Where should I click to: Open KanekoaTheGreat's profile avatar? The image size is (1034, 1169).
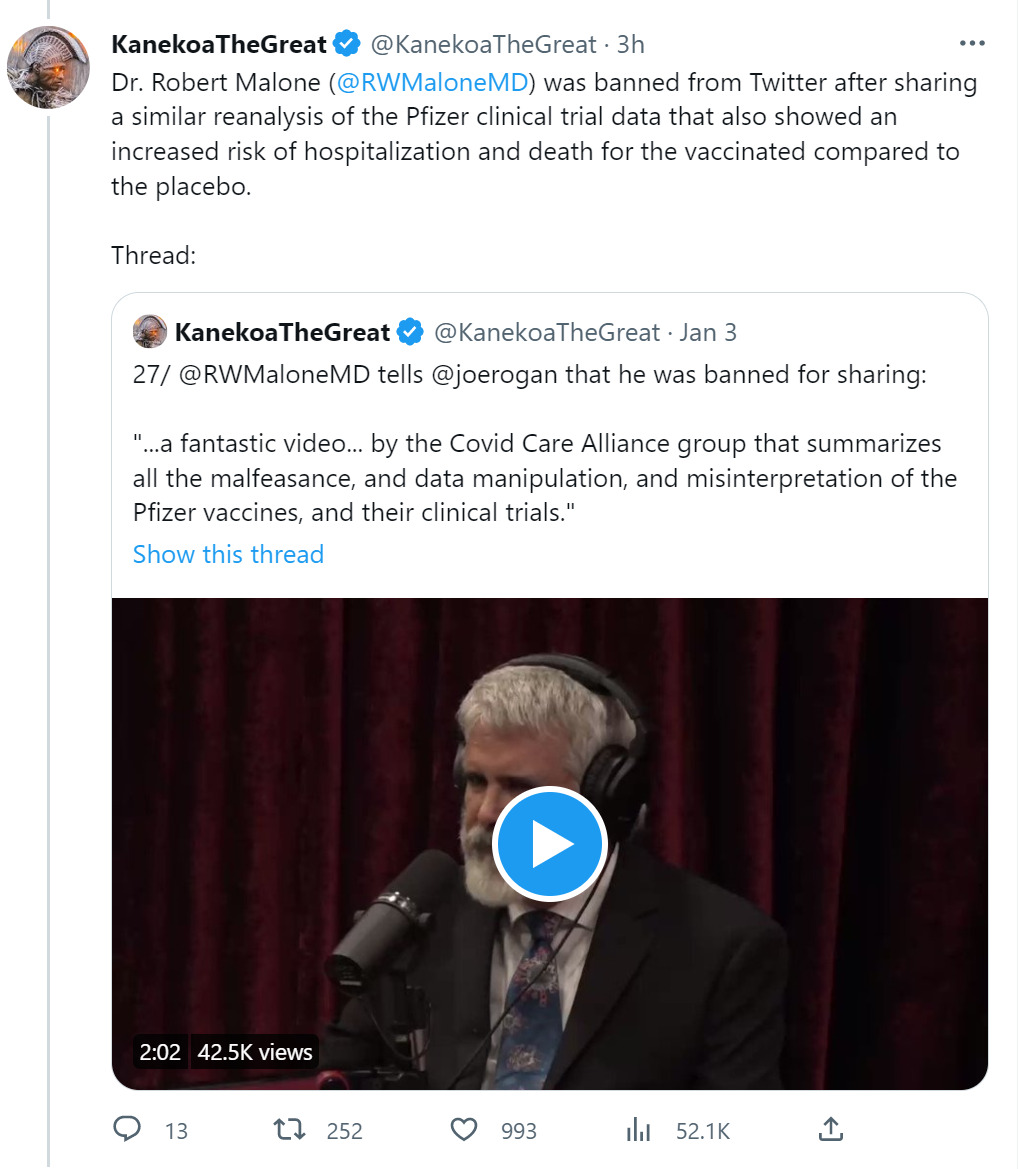[x=48, y=67]
